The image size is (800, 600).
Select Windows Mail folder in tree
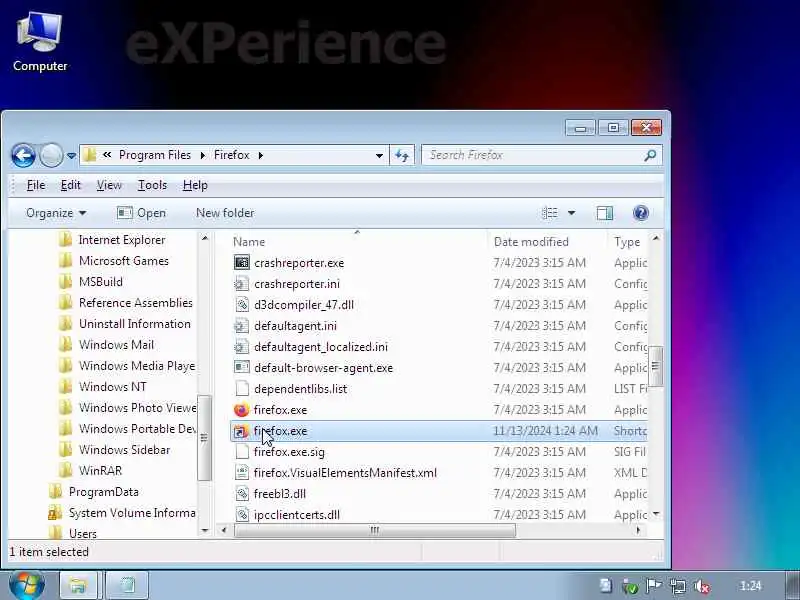(106, 345)
